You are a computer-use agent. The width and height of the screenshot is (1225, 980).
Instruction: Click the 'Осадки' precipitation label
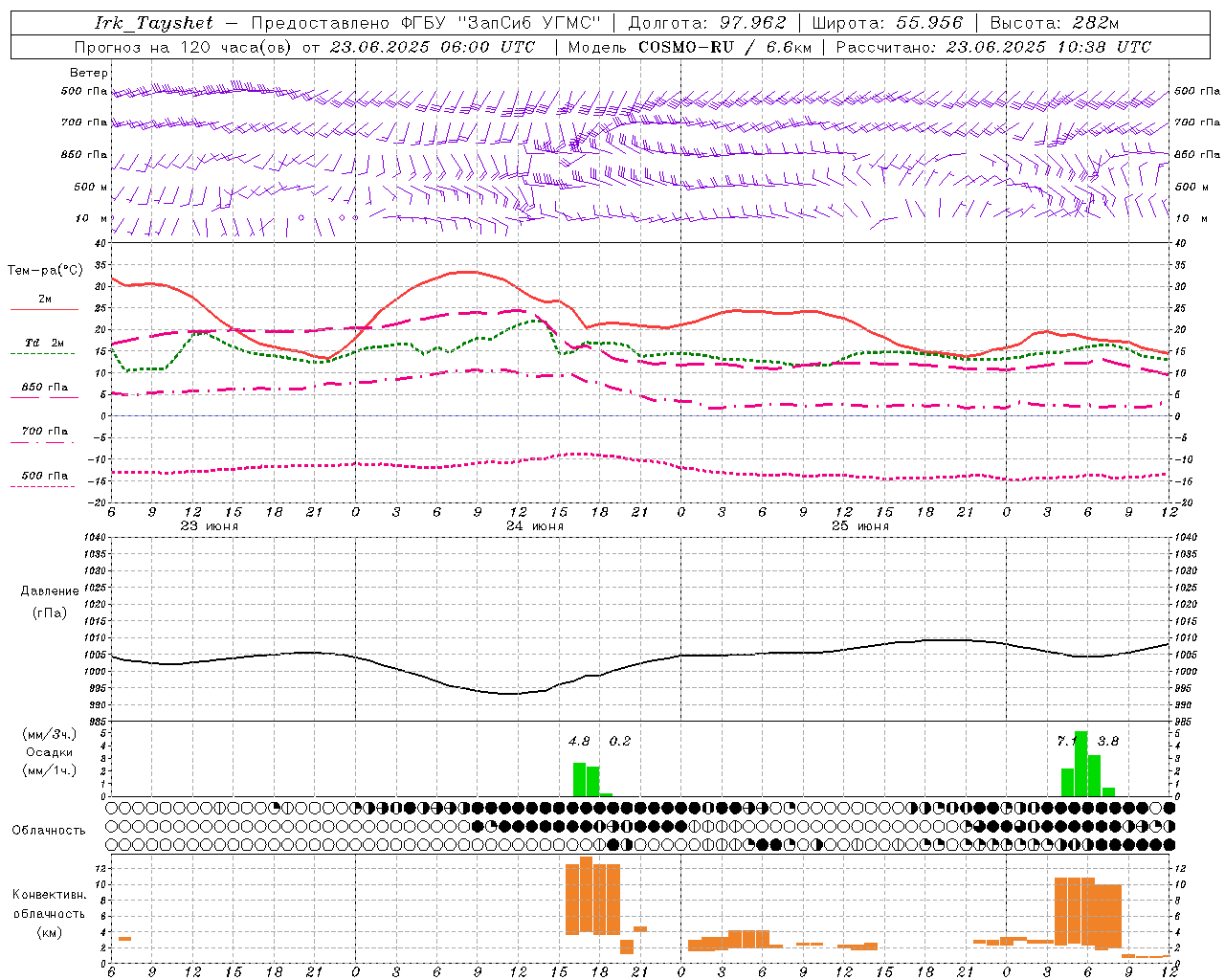50,752
